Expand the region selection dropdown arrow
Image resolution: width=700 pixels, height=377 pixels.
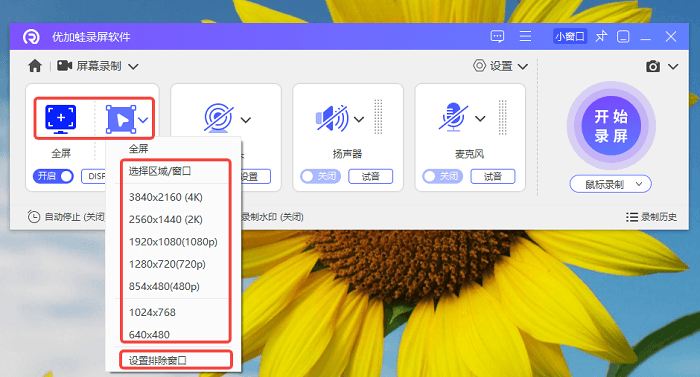pos(143,120)
